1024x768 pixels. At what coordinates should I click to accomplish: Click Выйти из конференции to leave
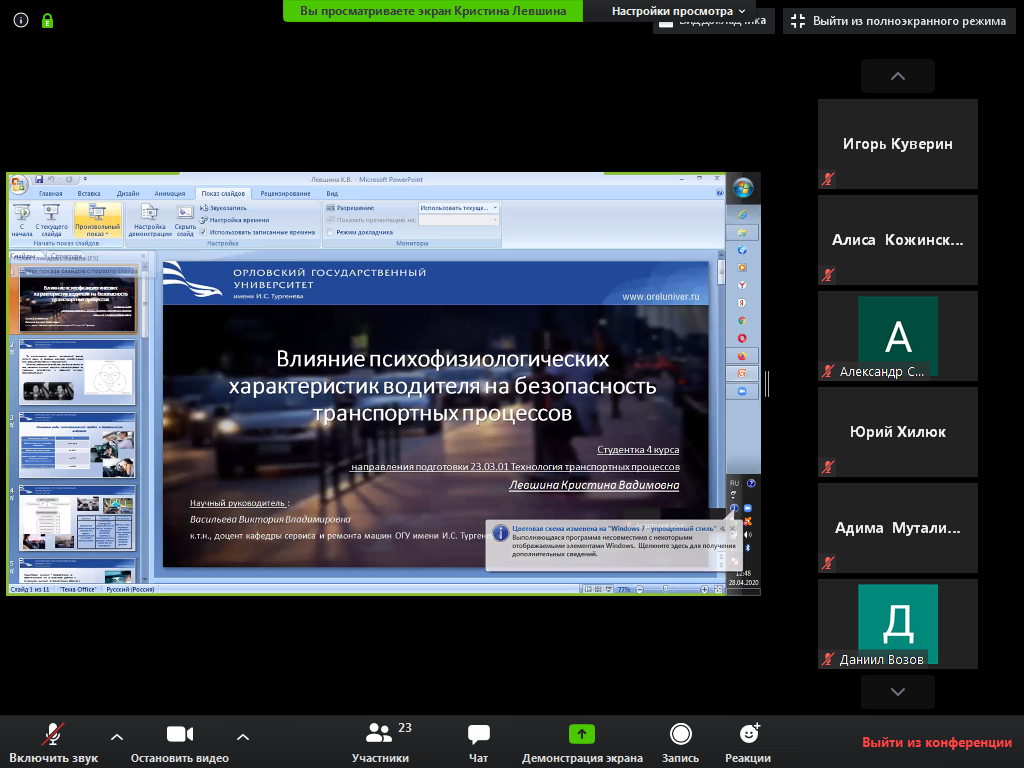pyautogui.click(x=937, y=742)
